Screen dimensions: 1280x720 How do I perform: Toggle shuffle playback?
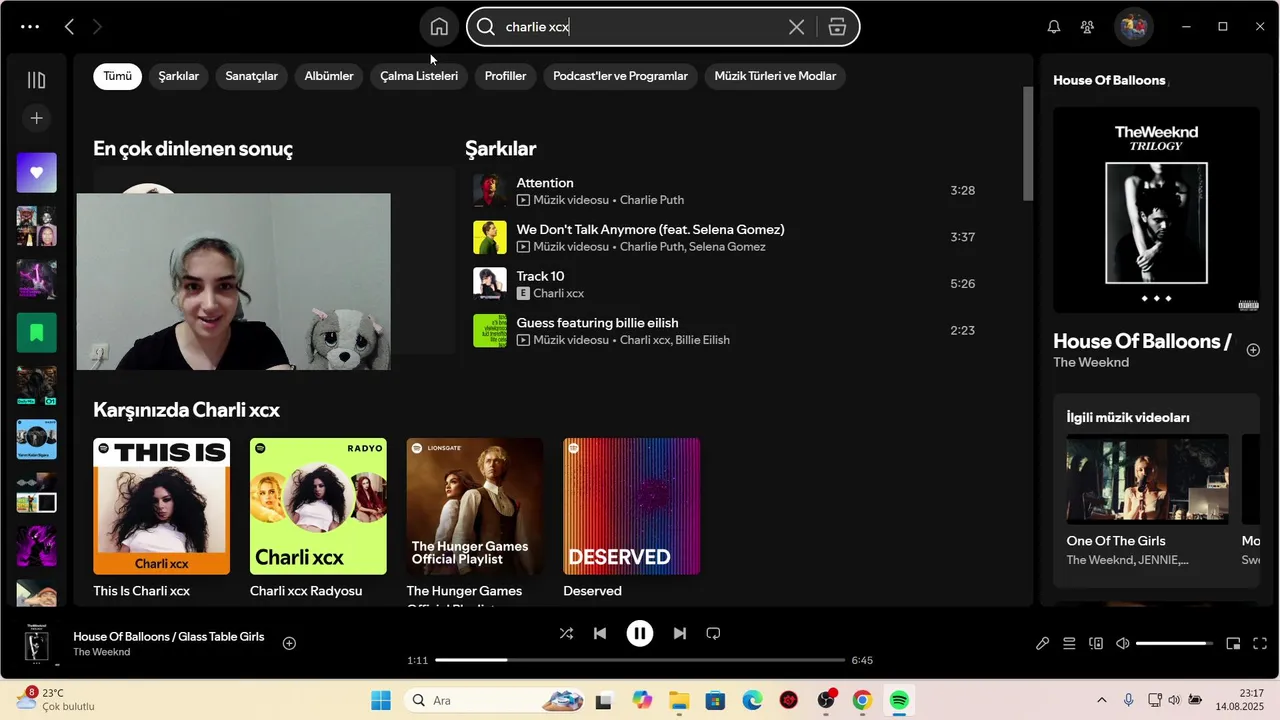coord(566,633)
